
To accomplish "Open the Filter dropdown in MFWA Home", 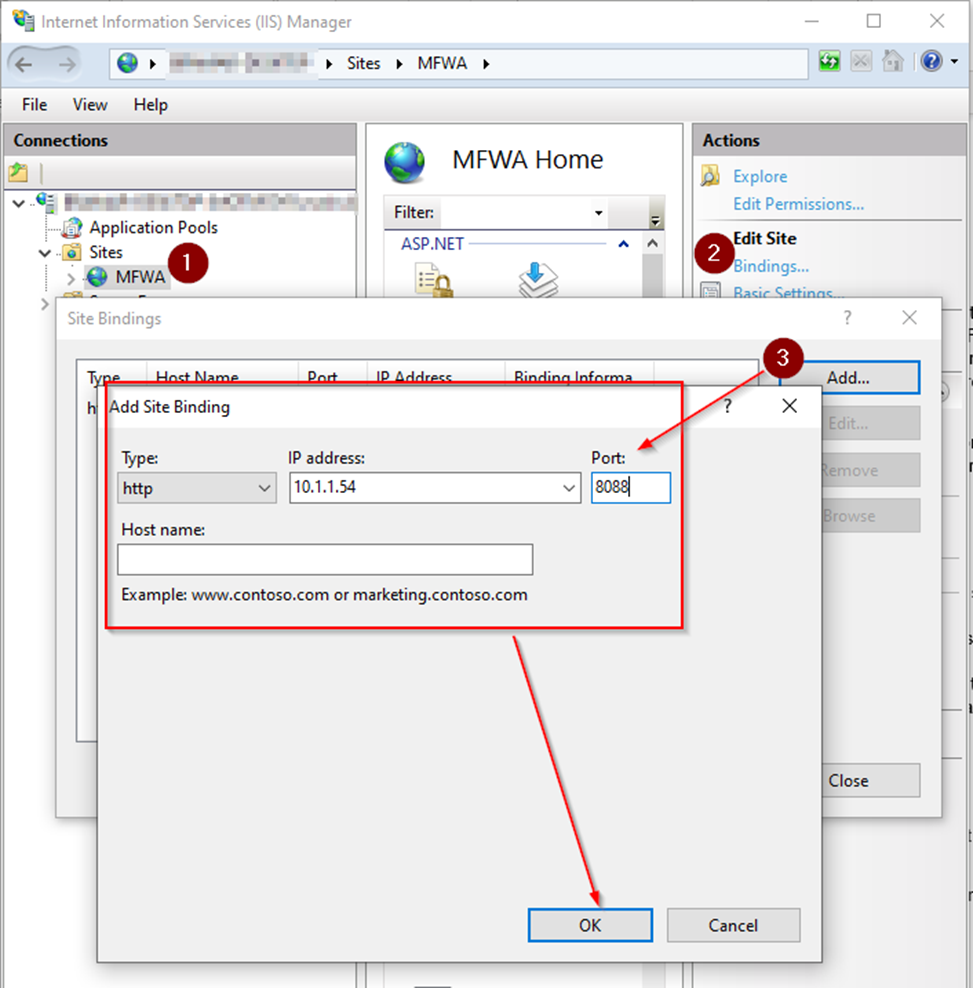I will 599,213.
